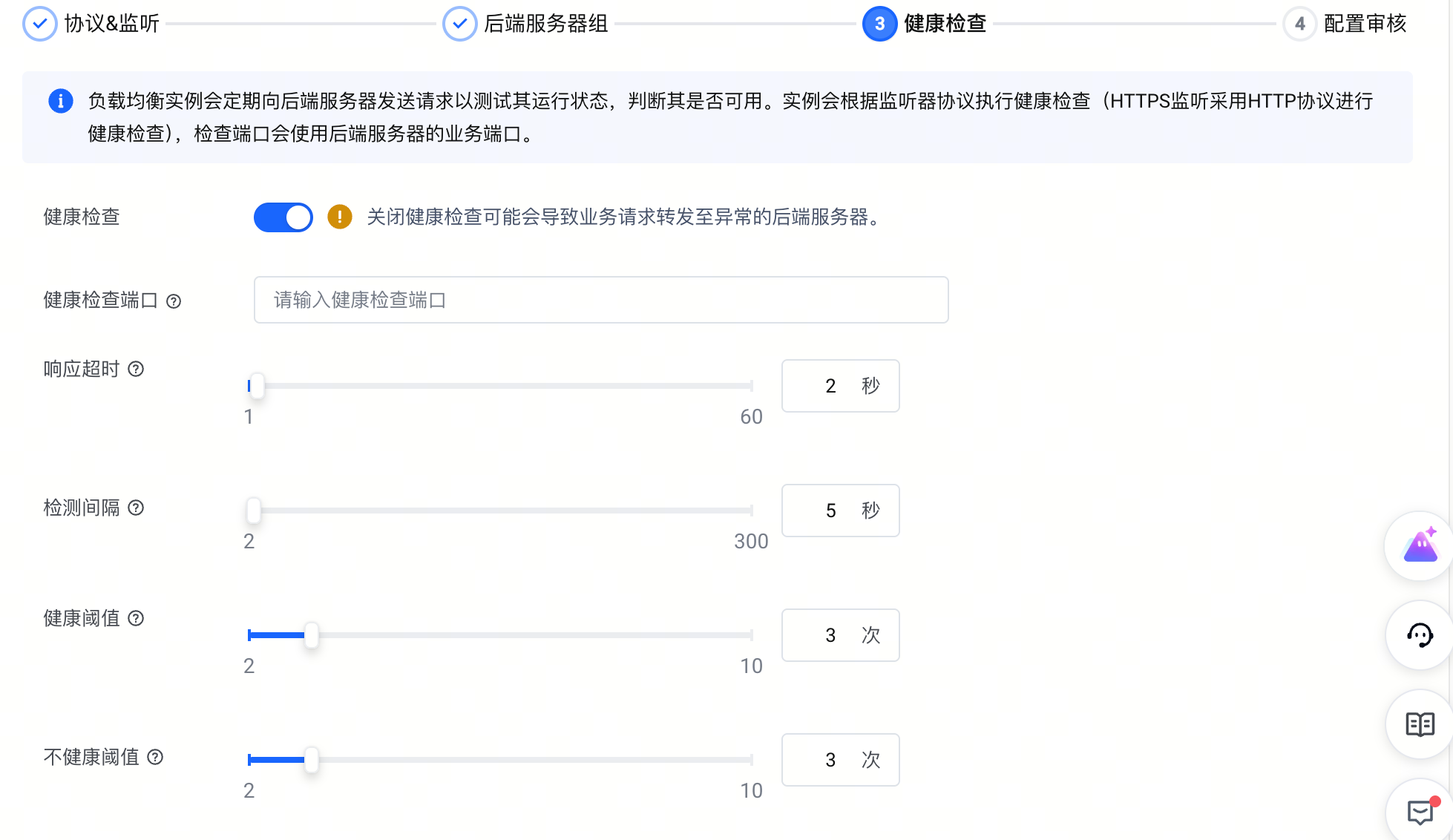
Task: Open feedback message icon with red dot
Action: [x=1419, y=812]
